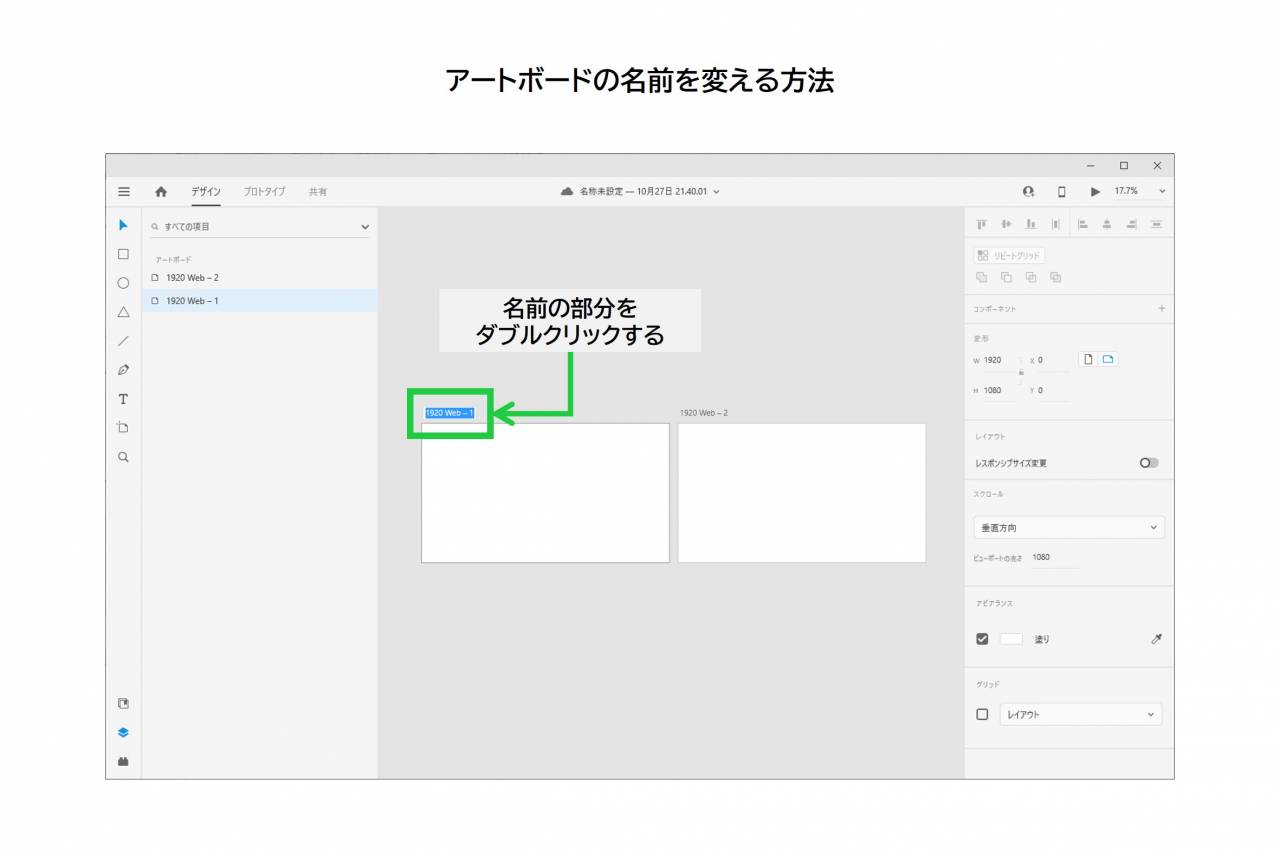Align objects to vertical middle
1280x851 pixels.
1006,225
